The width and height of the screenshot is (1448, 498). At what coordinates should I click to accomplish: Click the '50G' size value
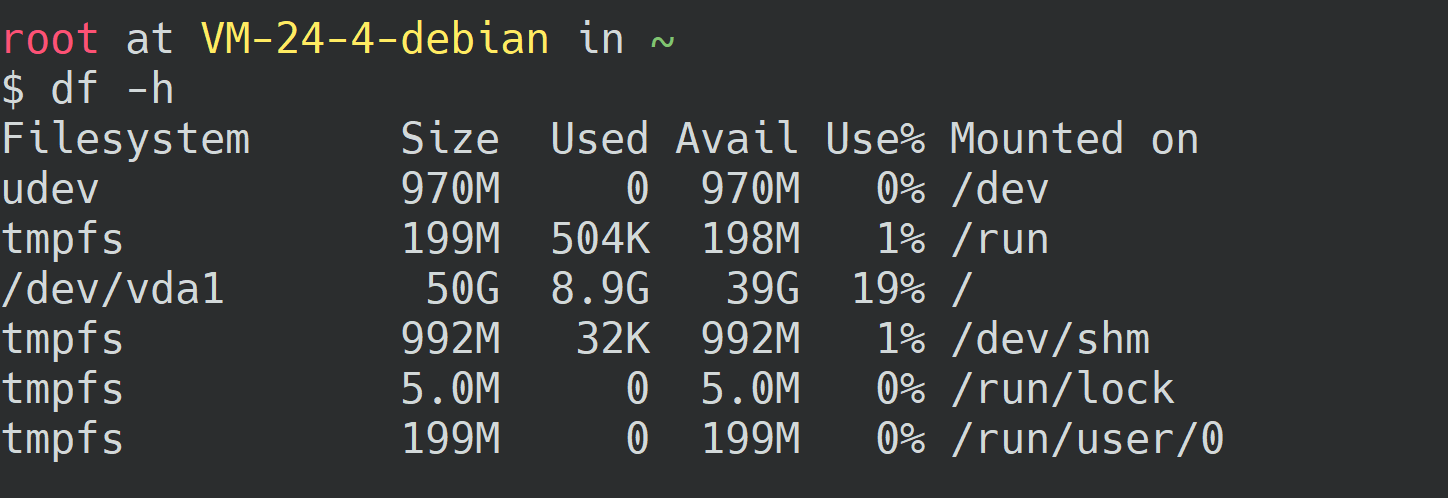point(462,290)
